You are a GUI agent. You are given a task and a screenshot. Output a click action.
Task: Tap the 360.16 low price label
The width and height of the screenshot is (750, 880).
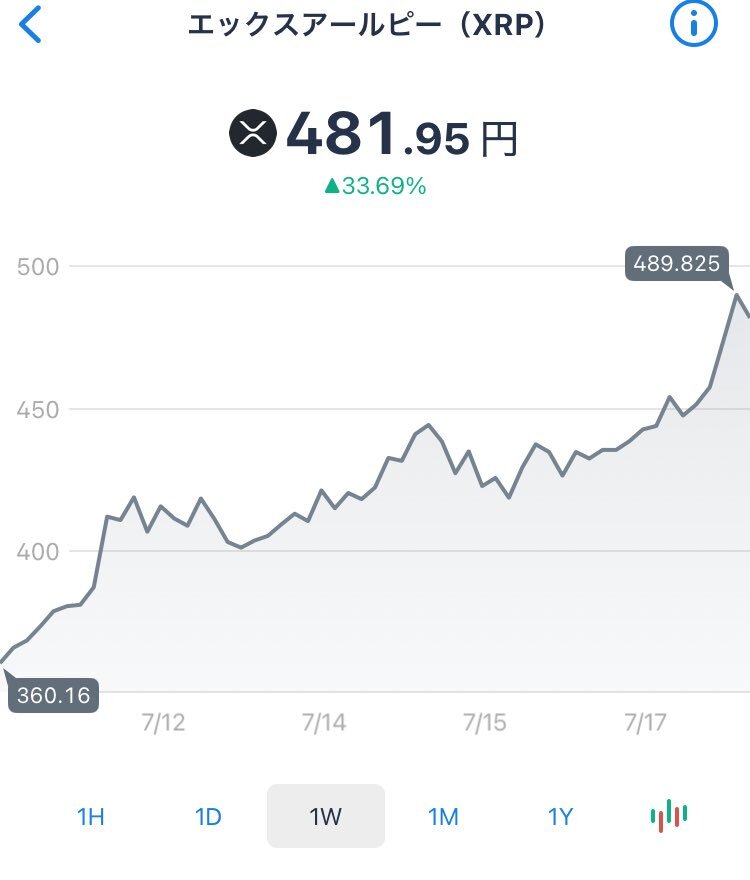click(53, 695)
